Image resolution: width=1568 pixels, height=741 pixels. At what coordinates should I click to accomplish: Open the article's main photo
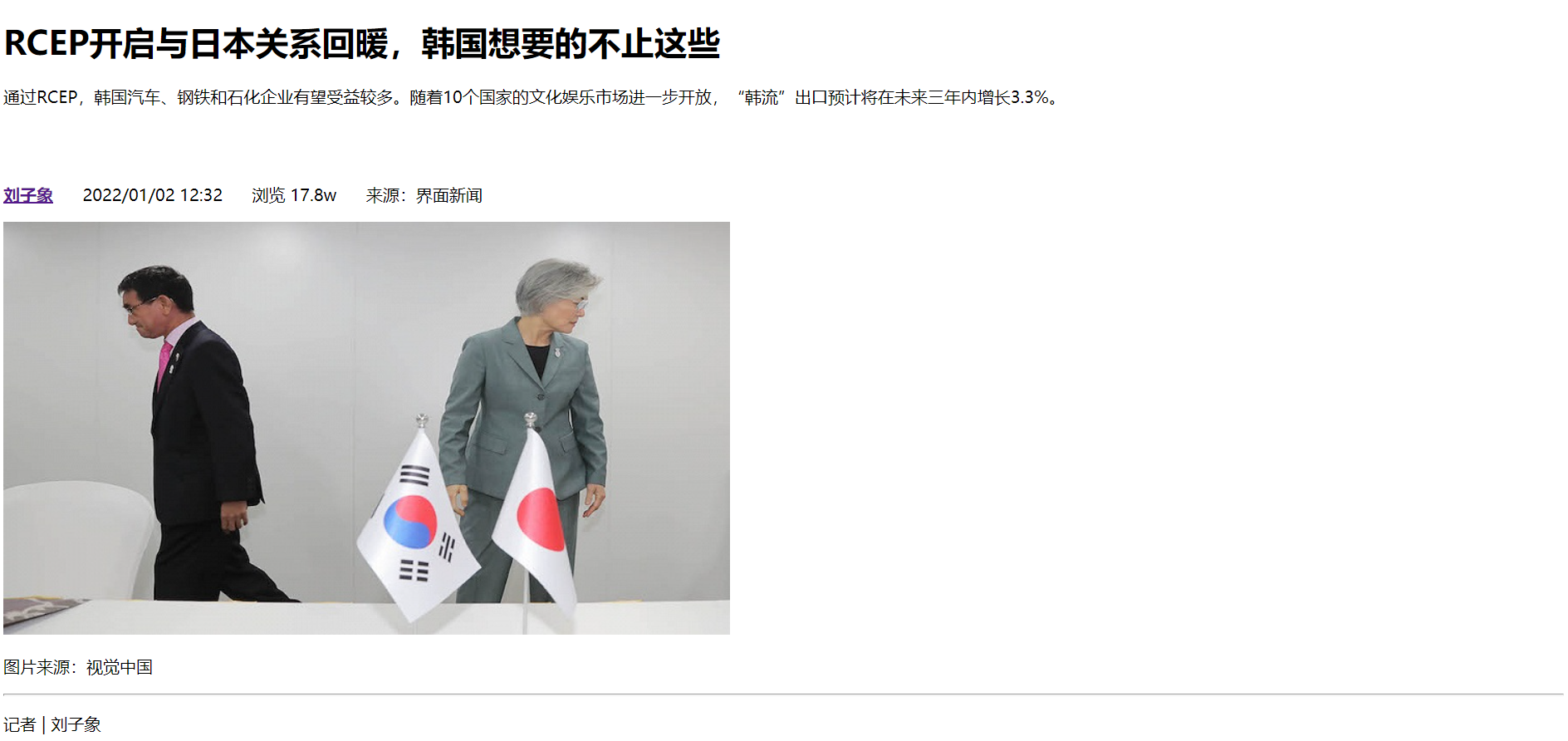366,428
